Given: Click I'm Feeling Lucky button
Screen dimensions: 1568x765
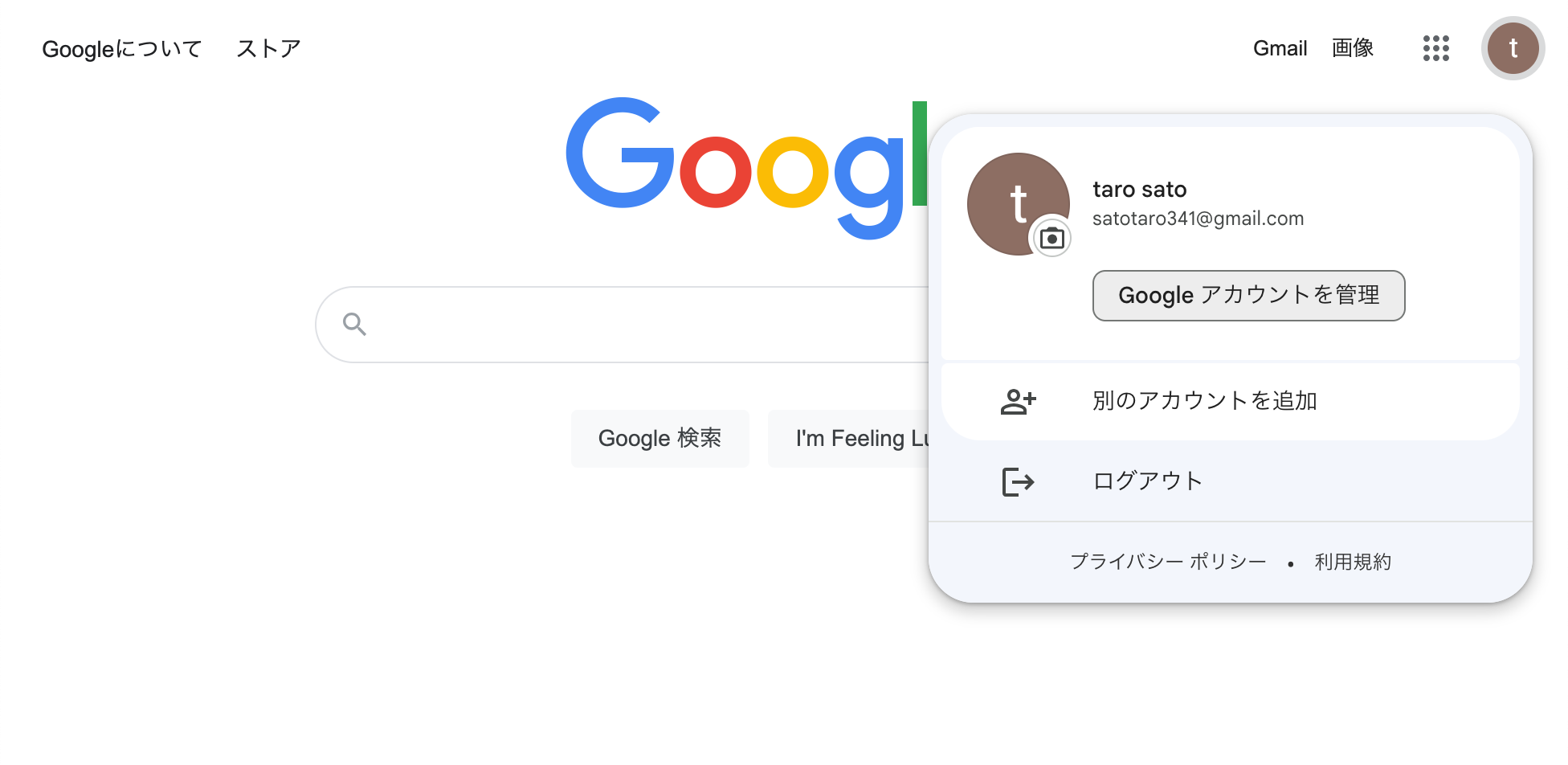Looking at the screenshot, I should click(x=848, y=439).
